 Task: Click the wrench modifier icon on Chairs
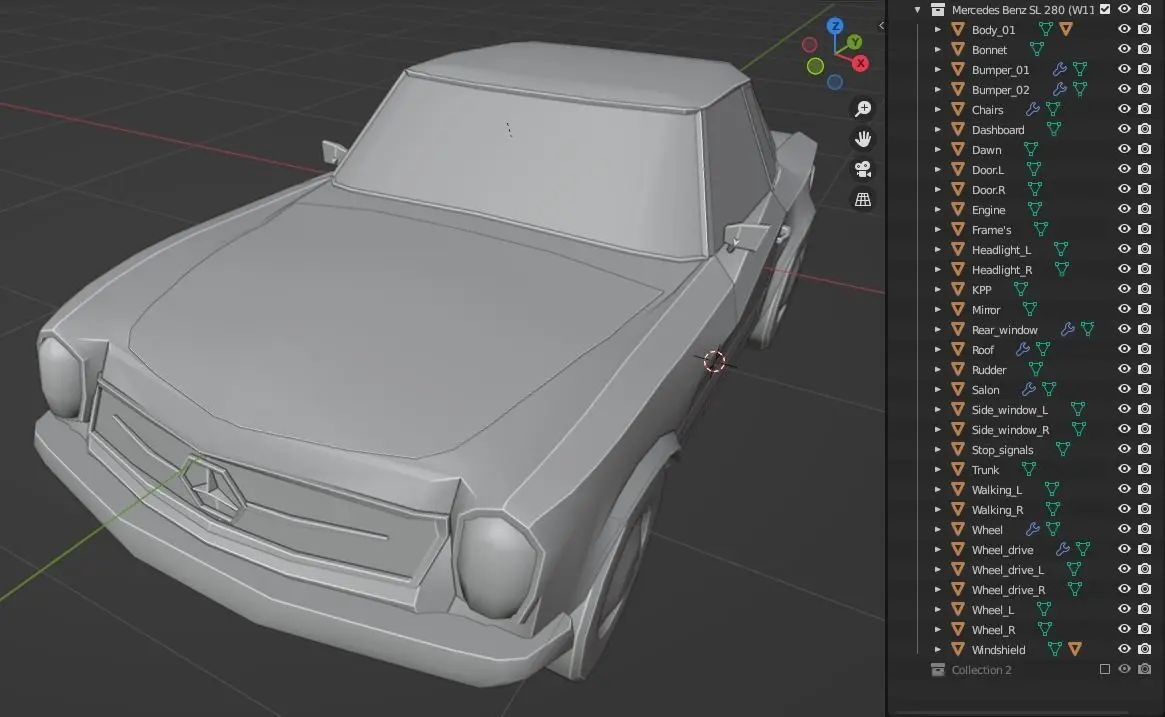(1033, 109)
